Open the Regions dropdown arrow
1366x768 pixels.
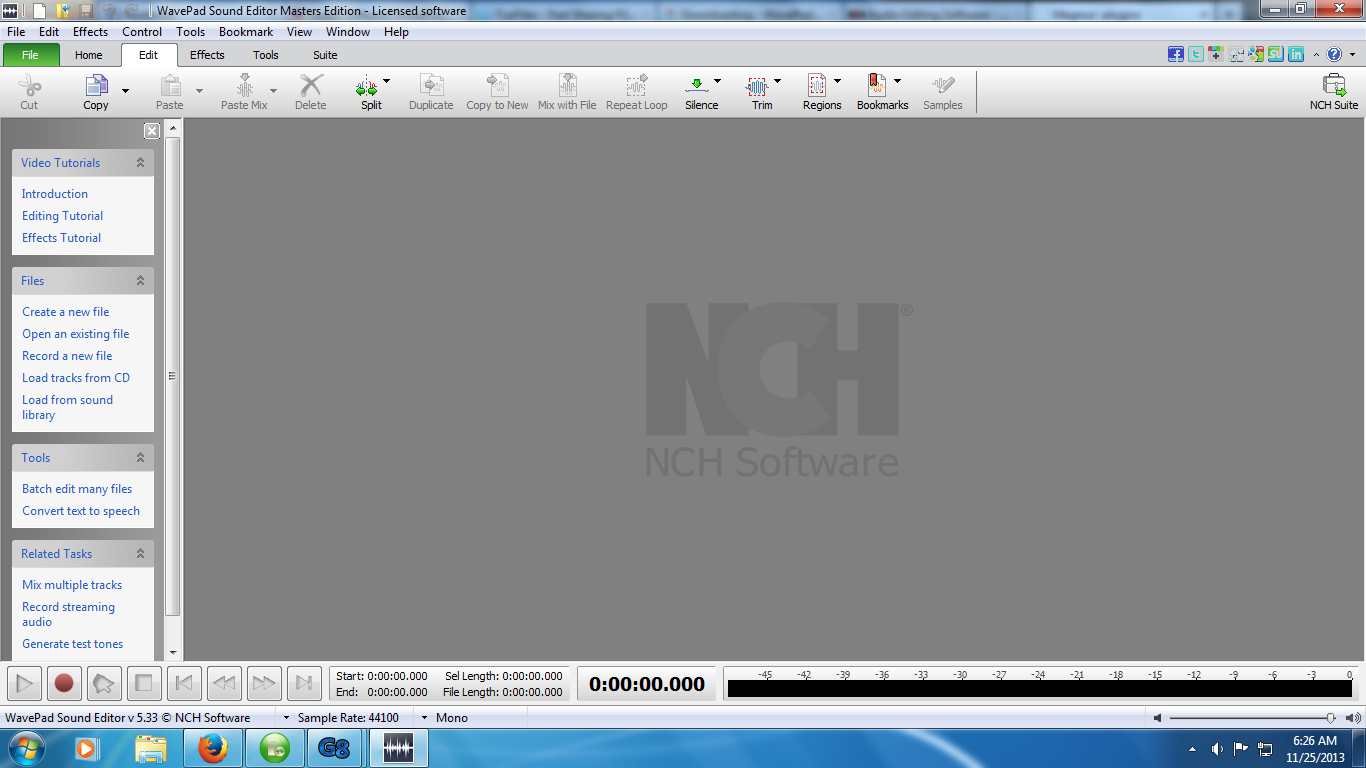pos(837,81)
